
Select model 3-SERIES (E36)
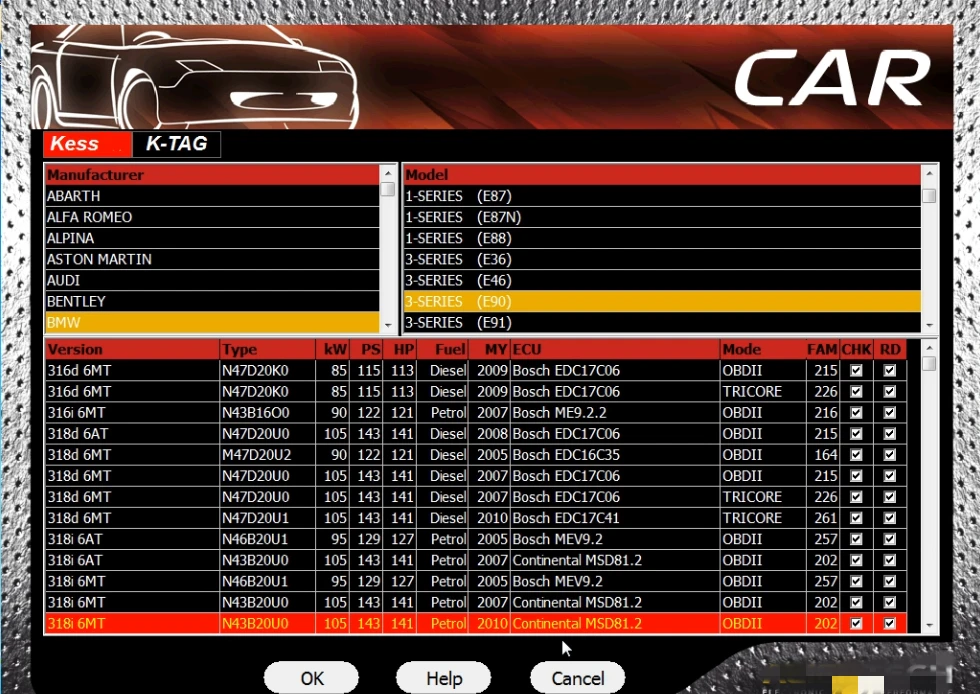point(662,259)
